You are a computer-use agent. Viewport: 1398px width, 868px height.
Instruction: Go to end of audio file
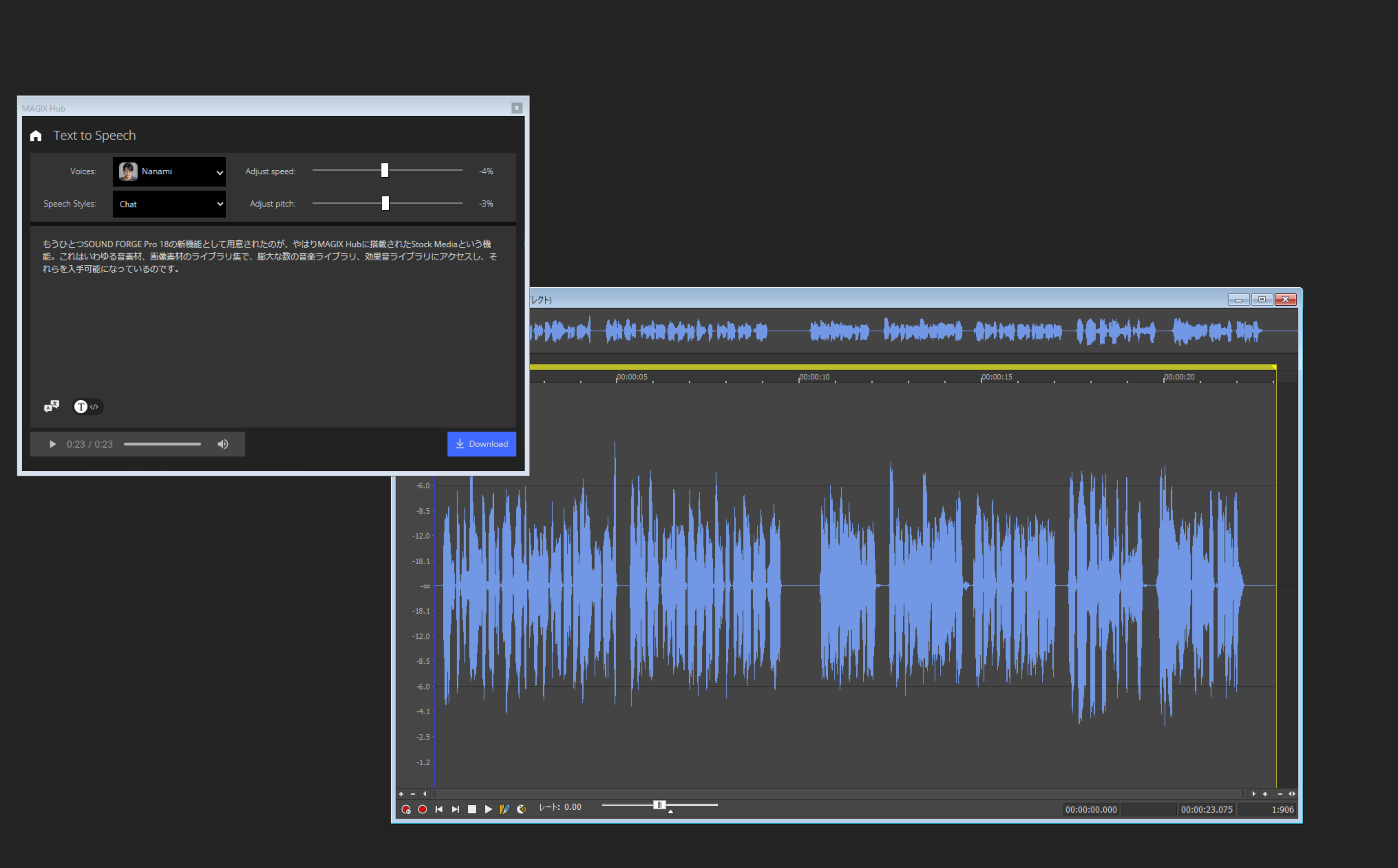click(x=456, y=809)
